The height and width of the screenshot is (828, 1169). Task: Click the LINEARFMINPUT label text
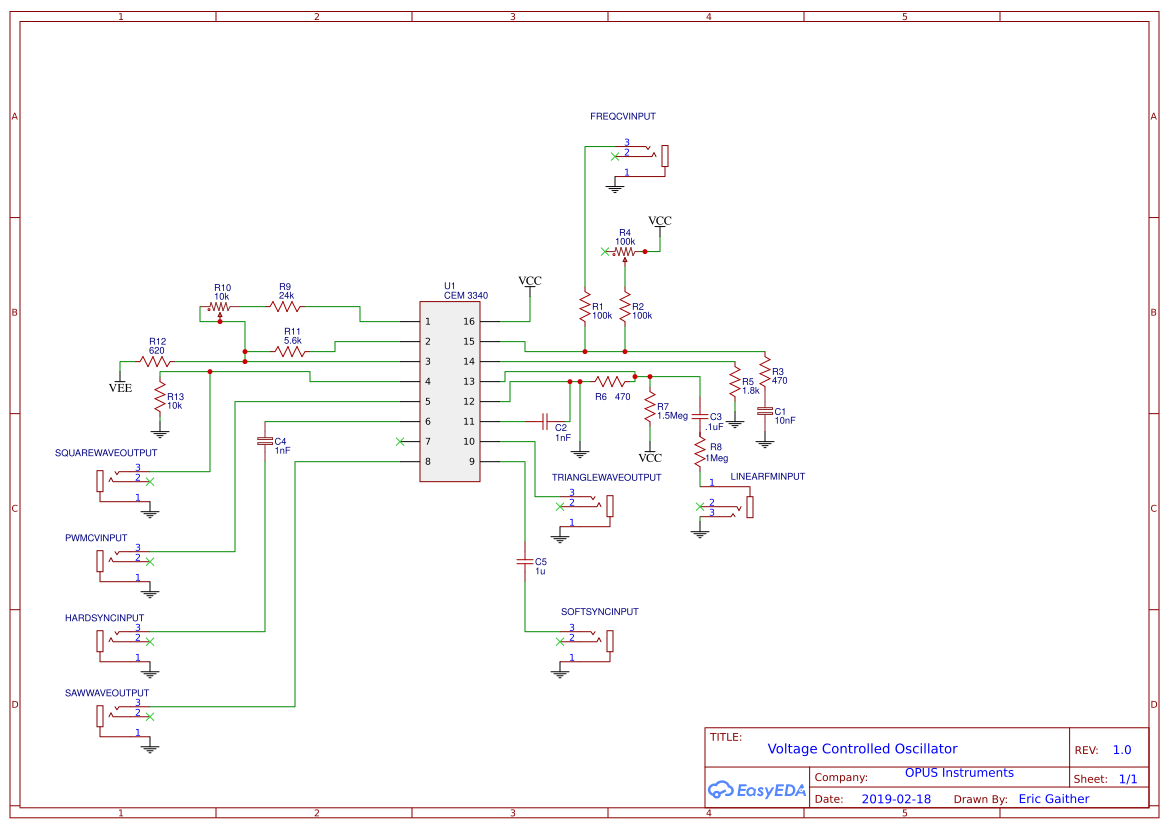coord(767,477)
